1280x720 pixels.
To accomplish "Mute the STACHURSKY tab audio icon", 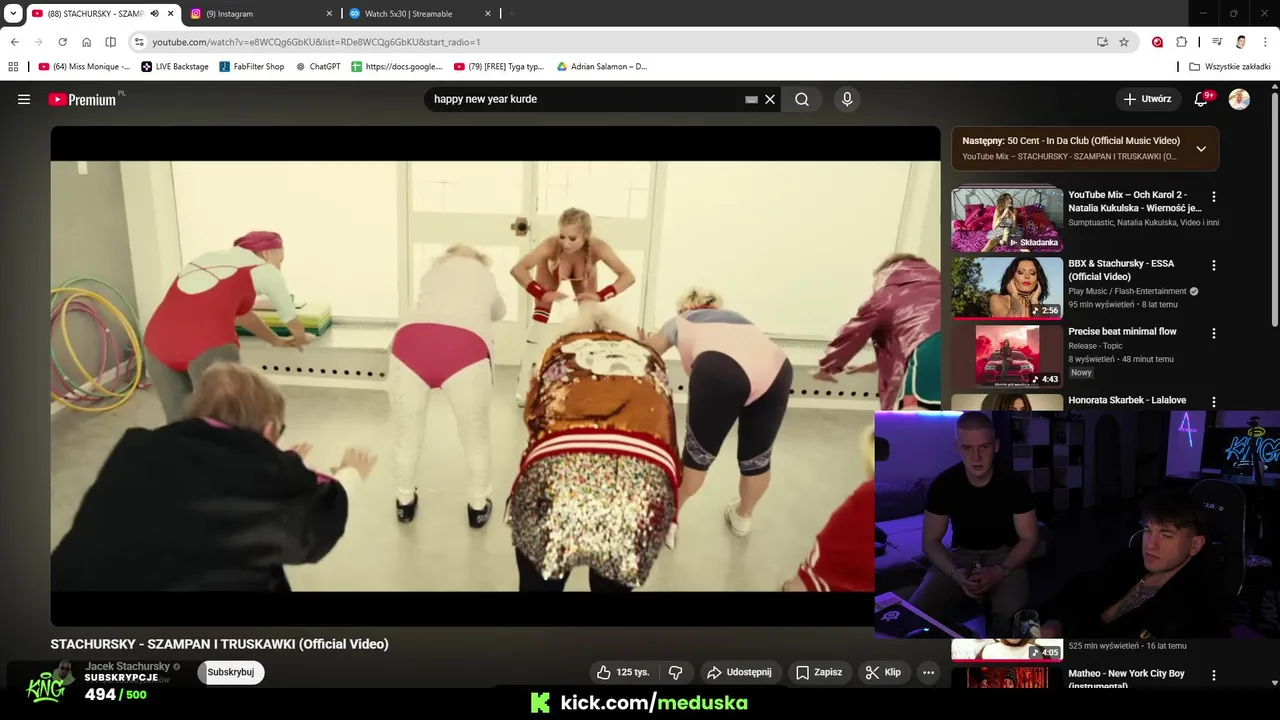I will tap(154, 14).
